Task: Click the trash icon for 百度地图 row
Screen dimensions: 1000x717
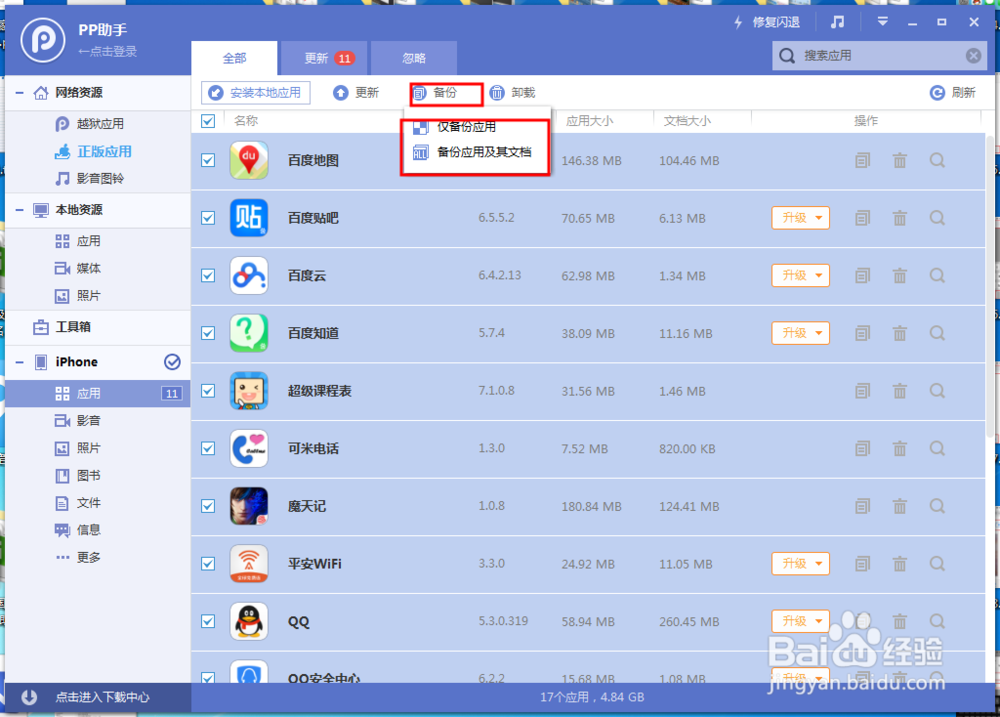Action: click(900, 160)
